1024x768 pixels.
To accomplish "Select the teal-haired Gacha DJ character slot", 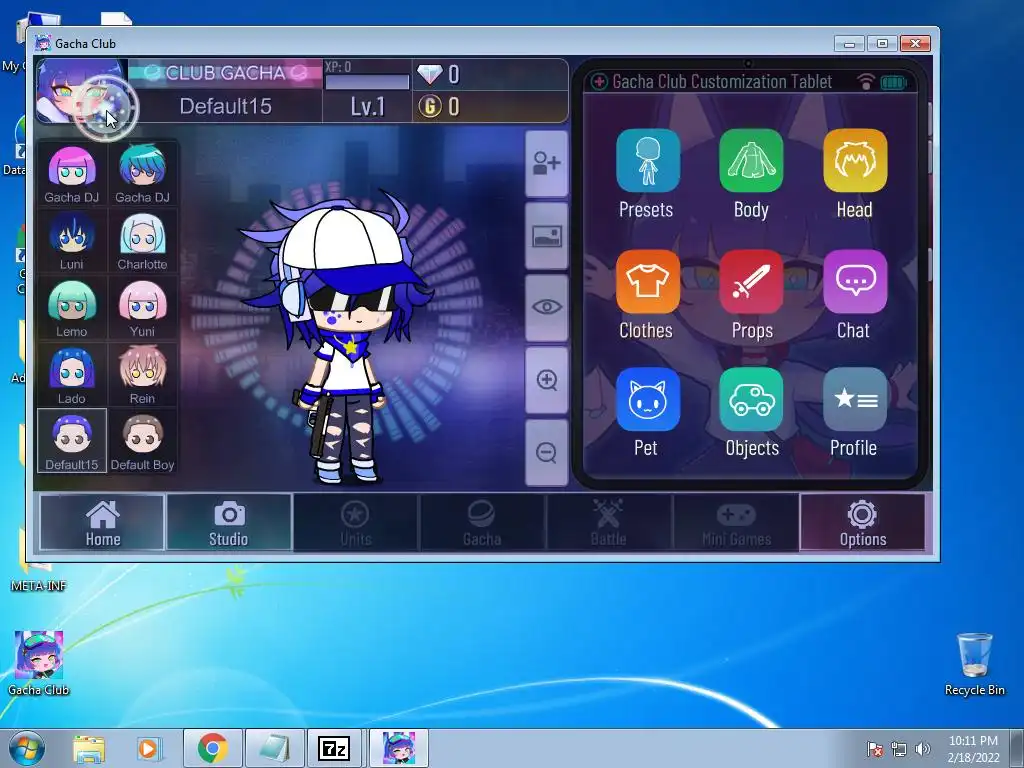I will [142, 174].
